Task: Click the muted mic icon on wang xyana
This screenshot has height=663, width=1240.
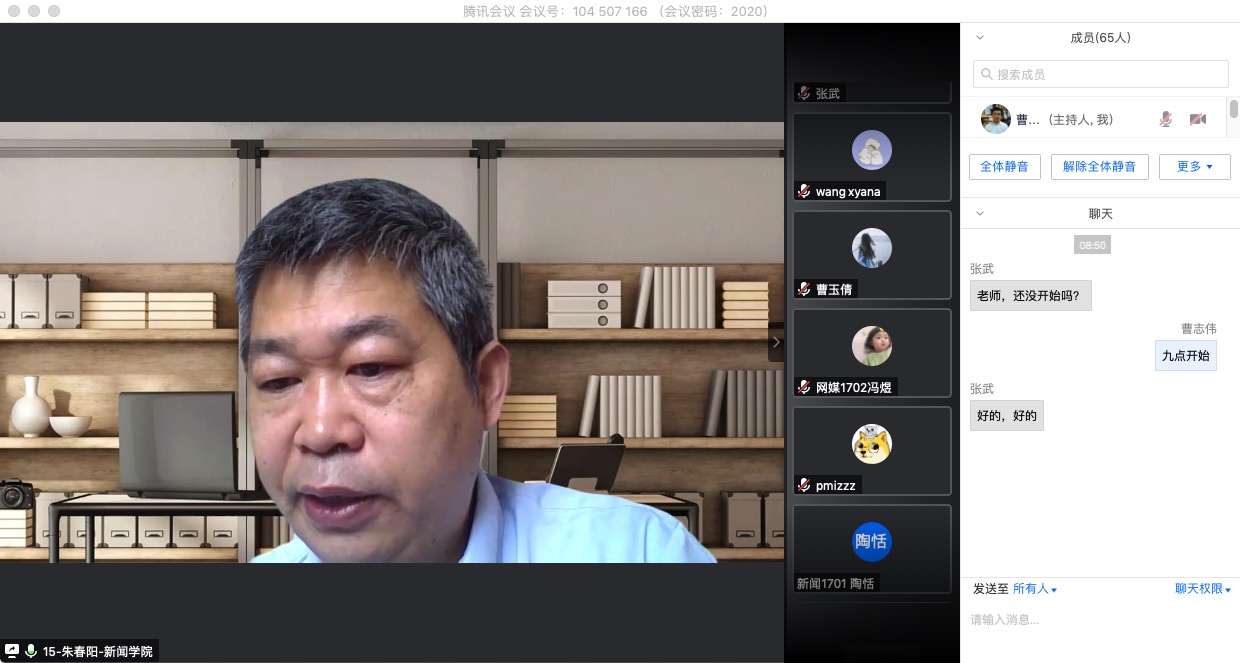Action: pos(804,191)
